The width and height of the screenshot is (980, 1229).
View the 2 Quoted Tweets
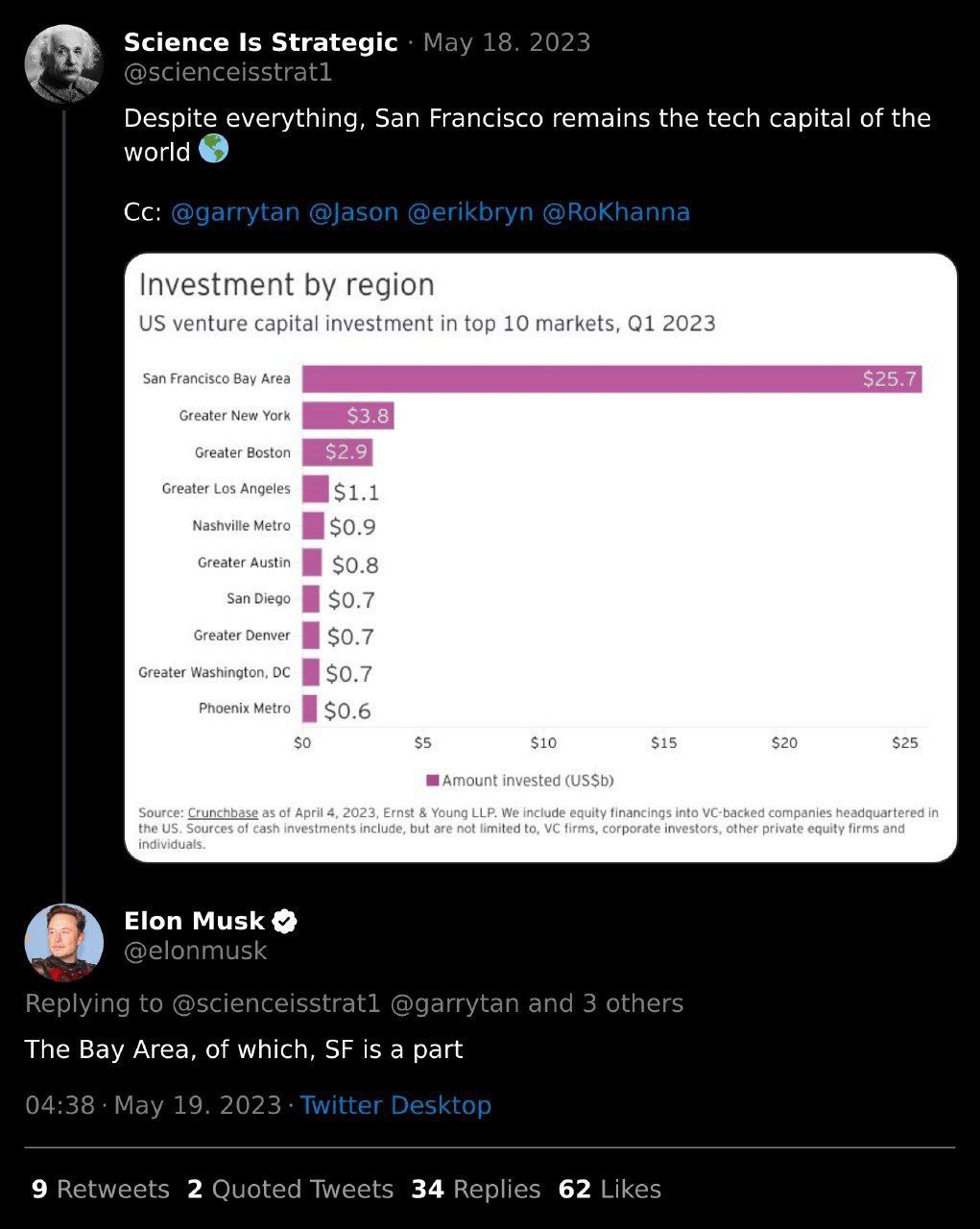coord(291,1190)
